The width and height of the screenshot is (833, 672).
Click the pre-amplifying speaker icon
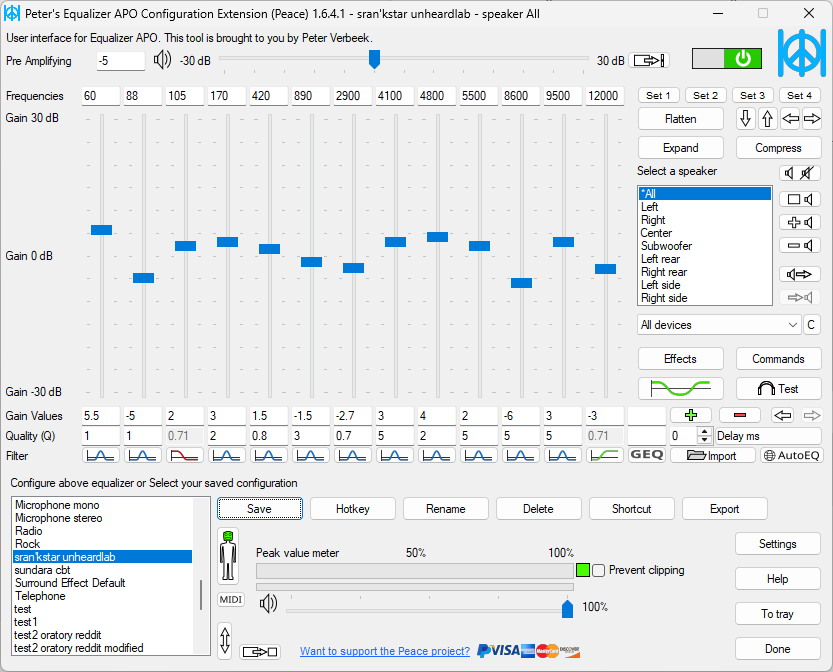[162, 60]
